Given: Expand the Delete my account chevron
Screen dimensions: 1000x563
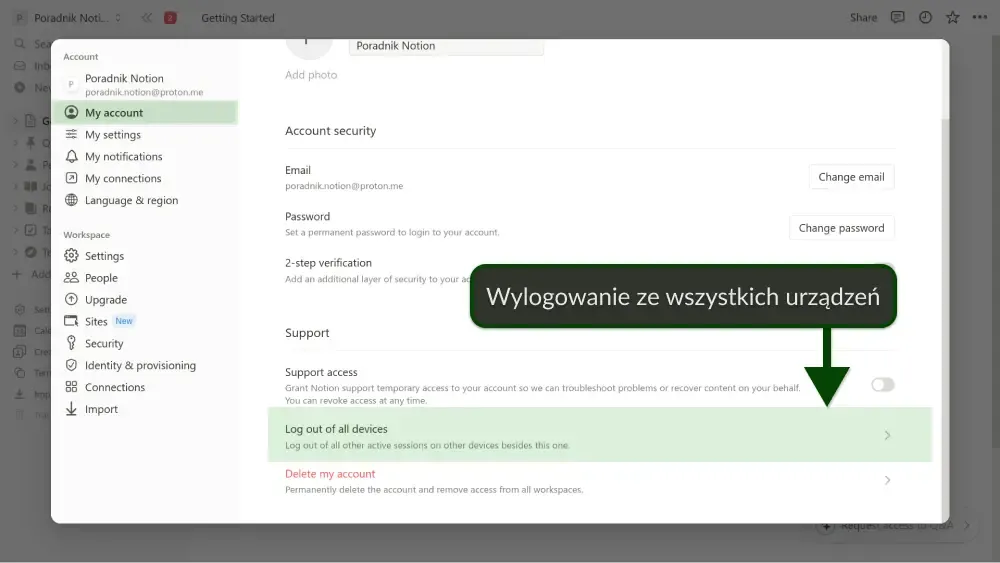Looking at the screenshot, I should point(887,480).
